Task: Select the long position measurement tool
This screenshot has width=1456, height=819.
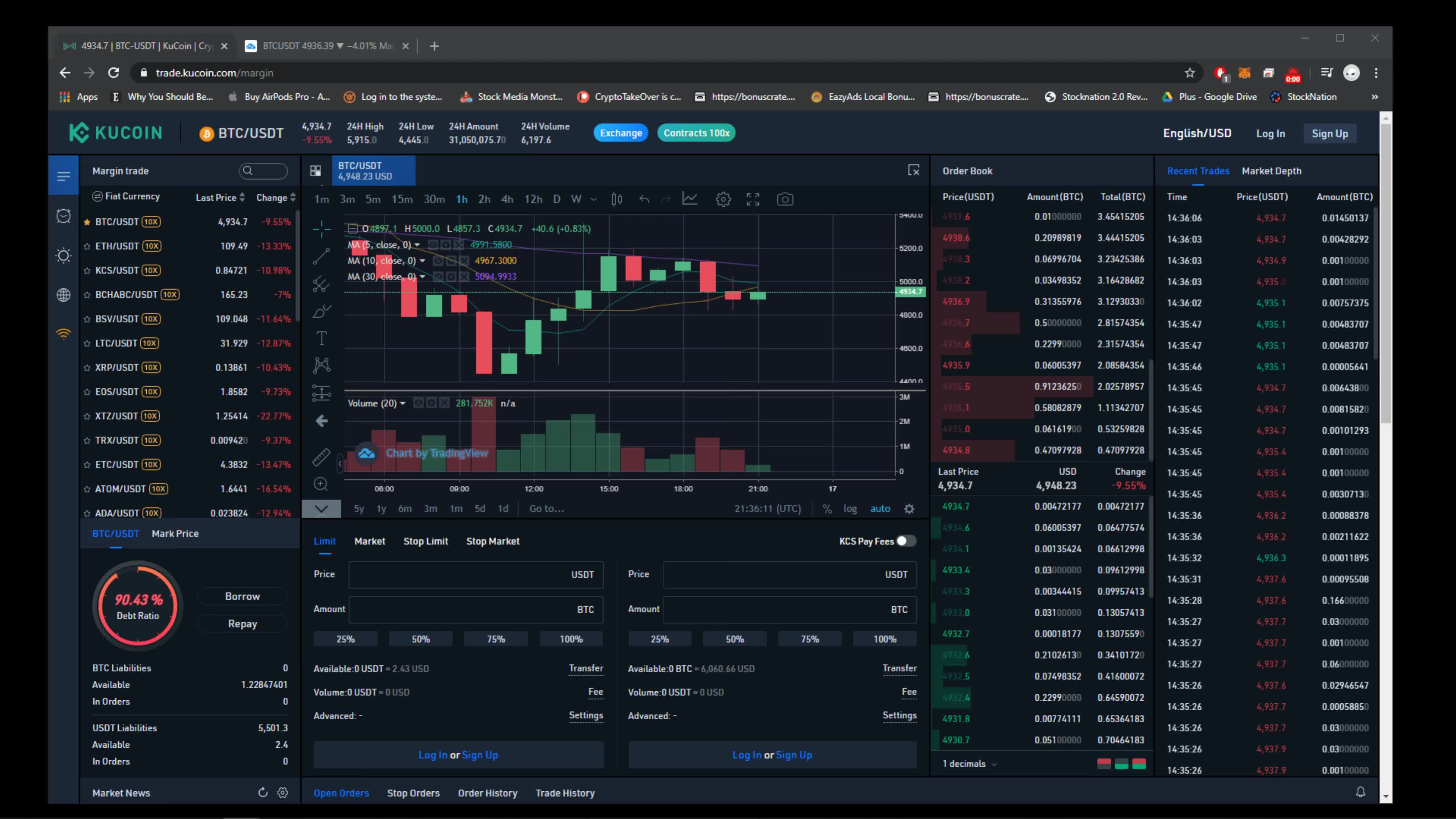Action: [x=321, y=393]
